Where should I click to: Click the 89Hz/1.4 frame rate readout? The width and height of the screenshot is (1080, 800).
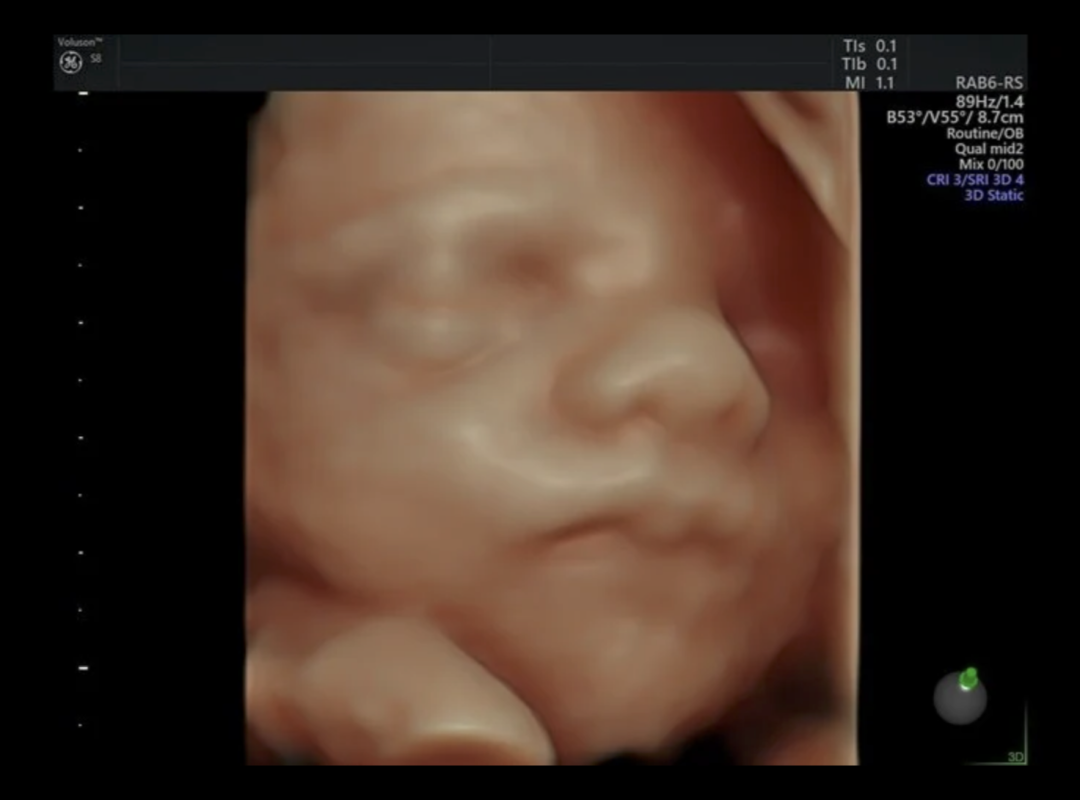(989, 101)
